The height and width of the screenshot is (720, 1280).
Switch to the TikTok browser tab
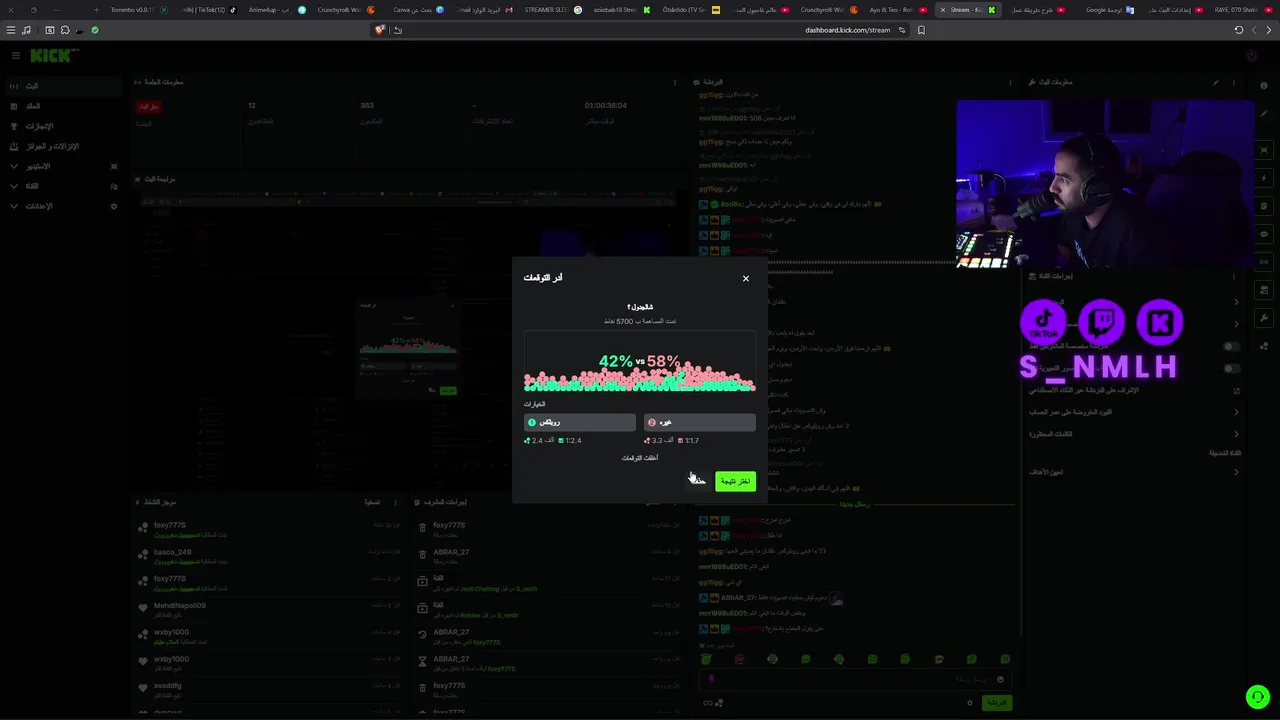(210, 10)
